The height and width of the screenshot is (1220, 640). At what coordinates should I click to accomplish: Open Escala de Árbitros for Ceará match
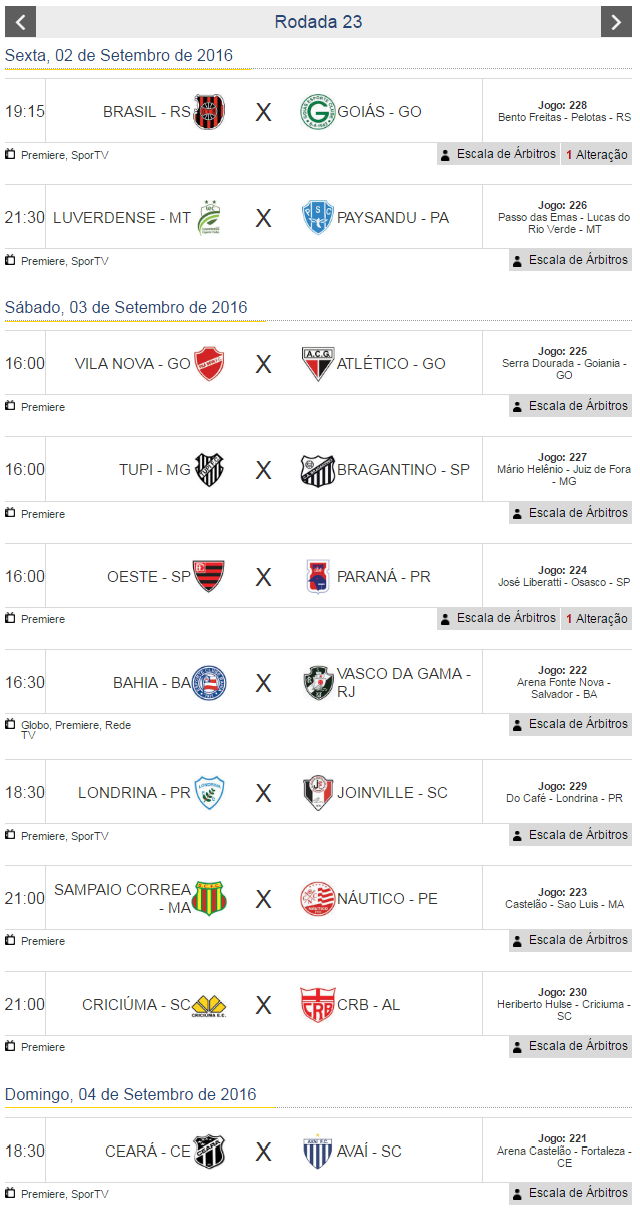(570, 1193)
